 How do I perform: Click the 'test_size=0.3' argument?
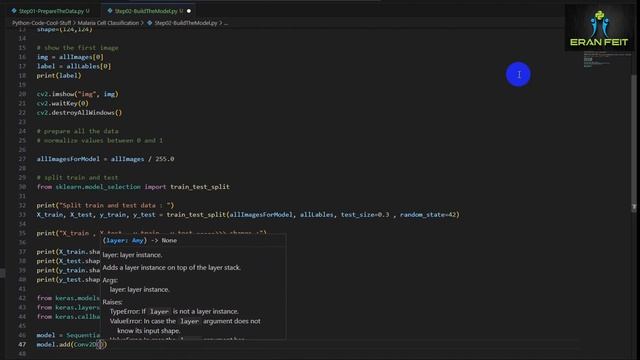365,215
